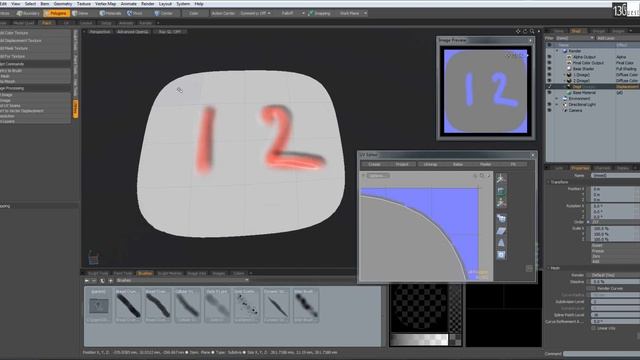The height and width of the screenshot is (360, 640).
Task: Open the Geometry menu
Action: pyautogui.click(x=63, y=4)
